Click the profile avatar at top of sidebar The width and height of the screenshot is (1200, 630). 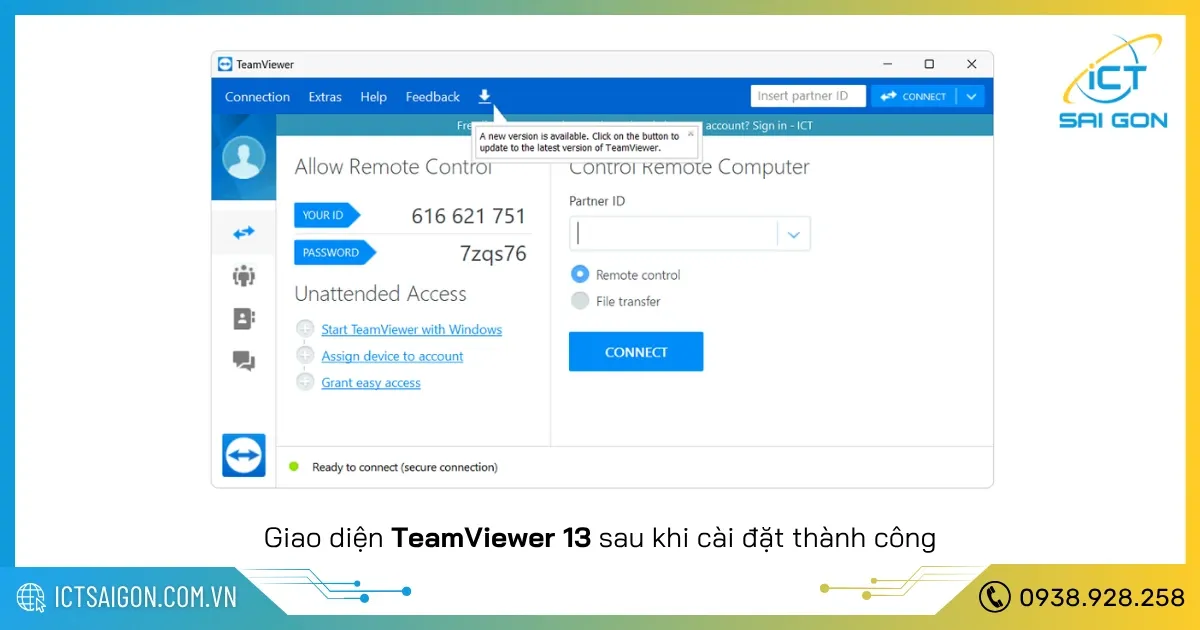click(243, 157)
